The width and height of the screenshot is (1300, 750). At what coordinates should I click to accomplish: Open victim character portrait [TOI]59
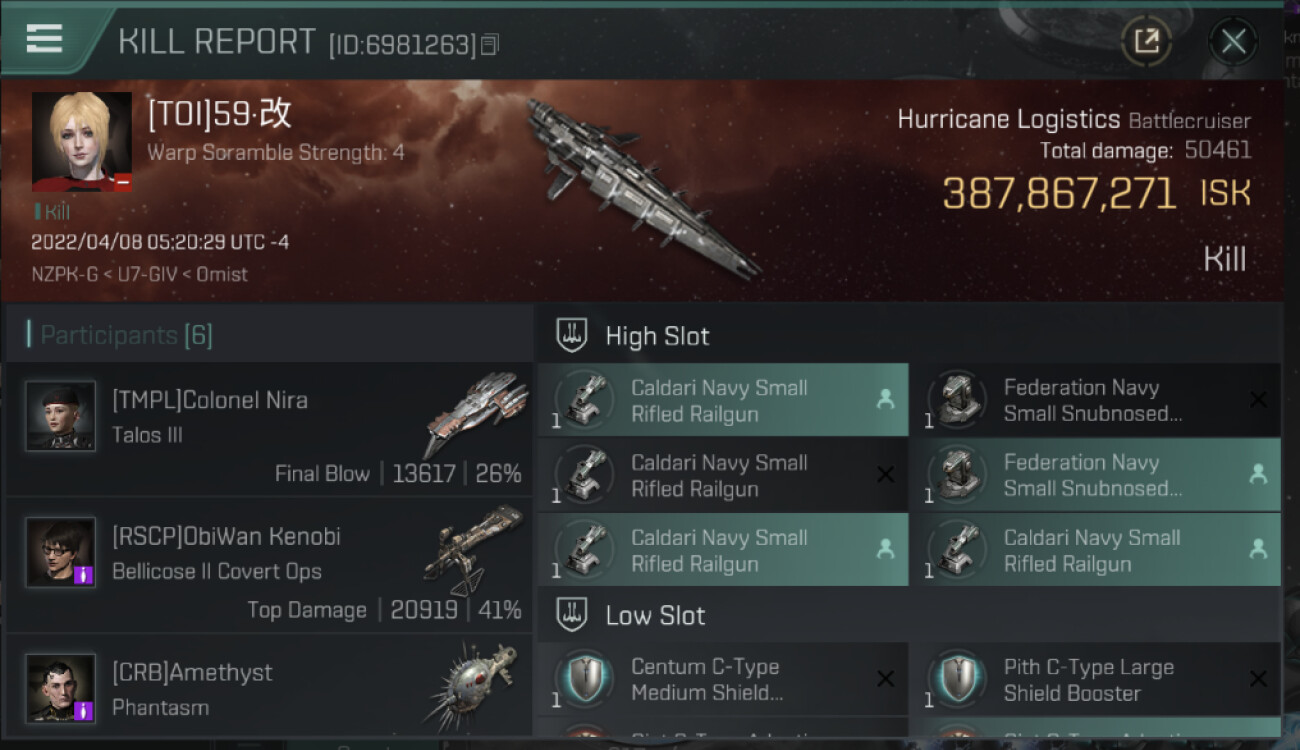82,142
